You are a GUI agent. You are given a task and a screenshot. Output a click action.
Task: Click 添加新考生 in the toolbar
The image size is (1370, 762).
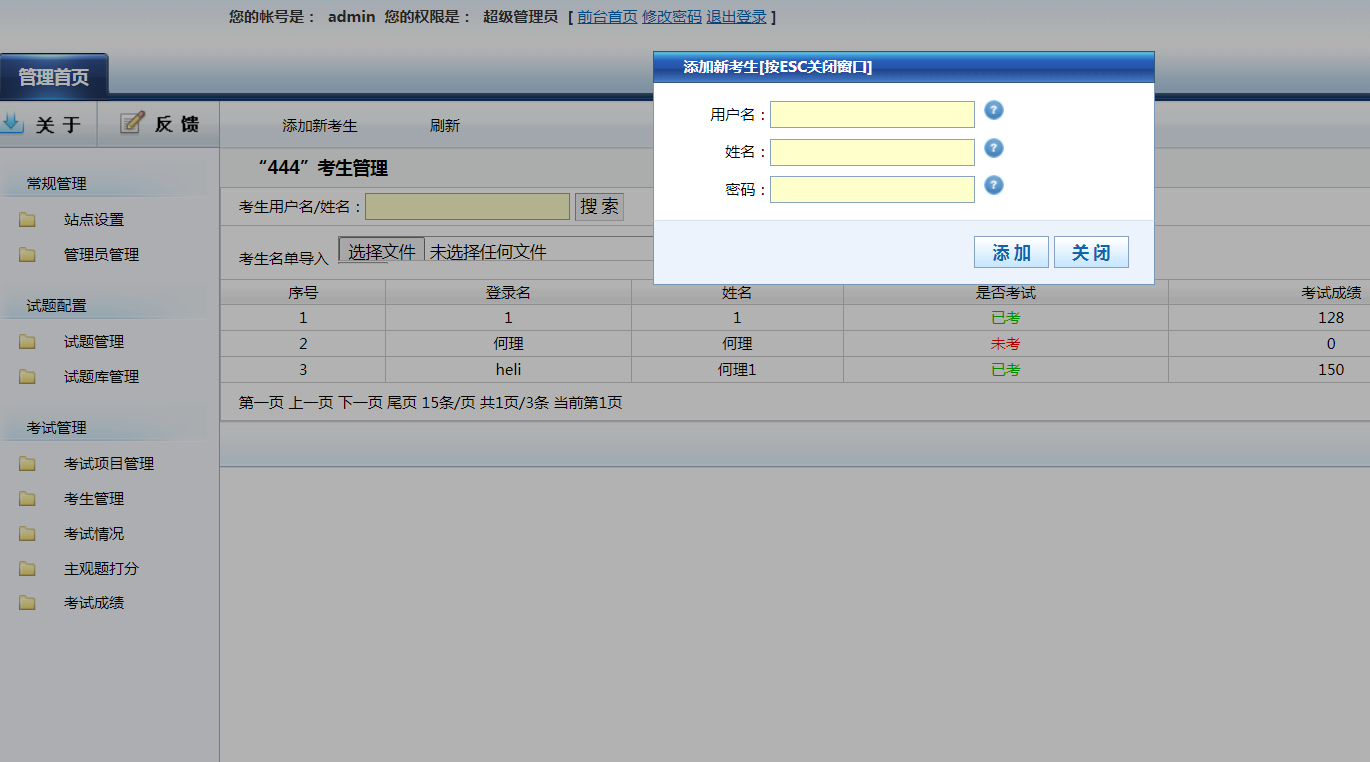point(320,126)
